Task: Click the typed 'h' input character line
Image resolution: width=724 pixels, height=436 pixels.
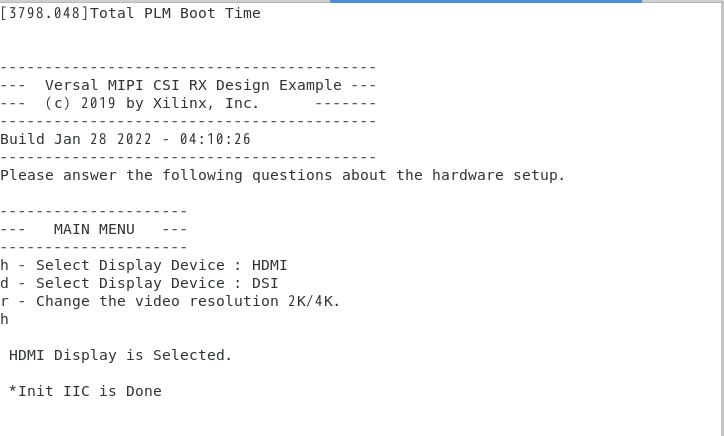Action: 4,319
